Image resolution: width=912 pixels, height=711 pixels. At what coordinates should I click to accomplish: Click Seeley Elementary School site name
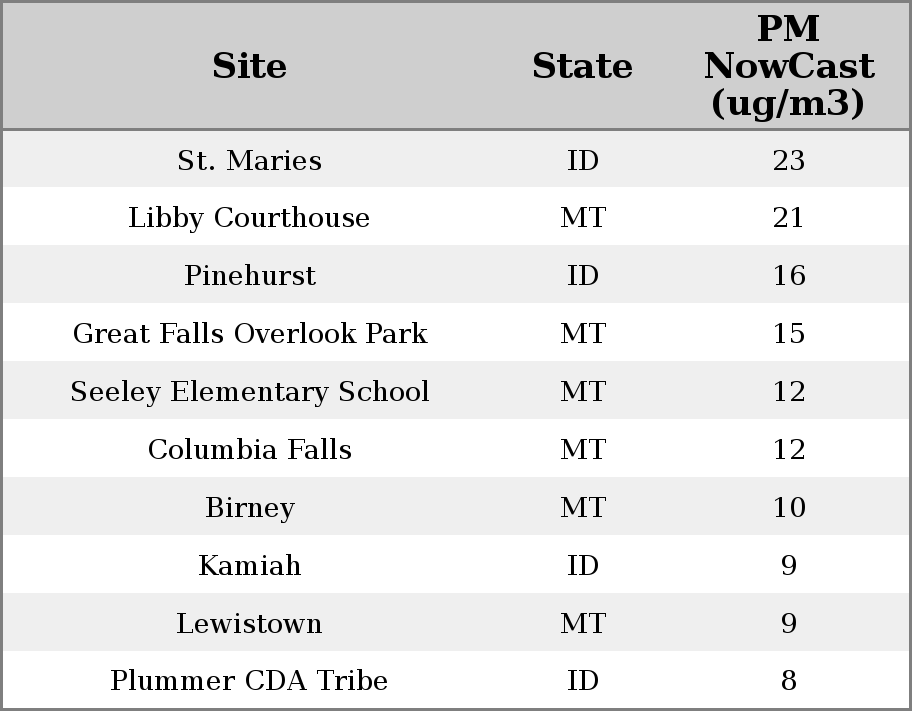249,391
